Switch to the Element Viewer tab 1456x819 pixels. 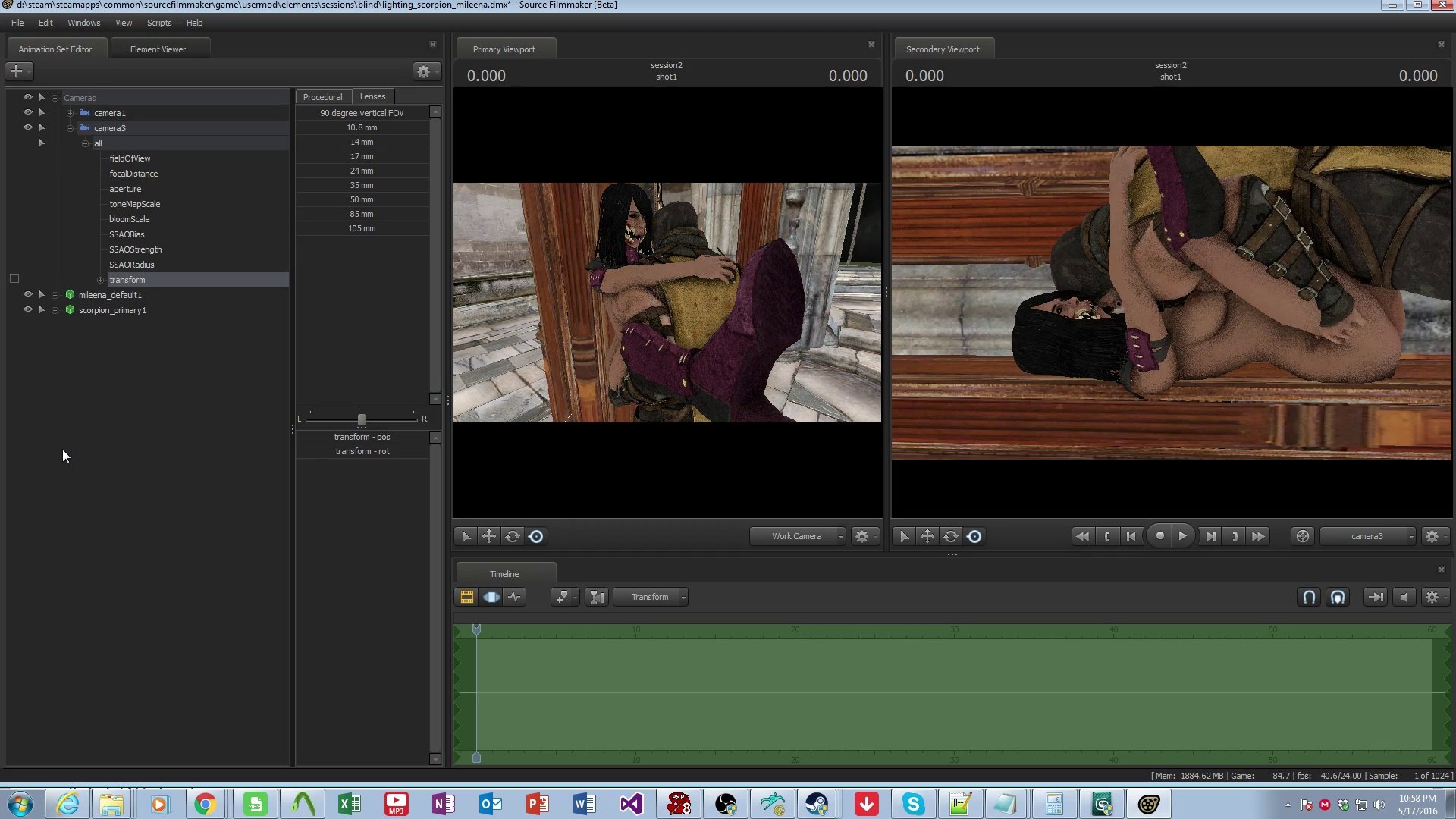click(x=158, y=49)
